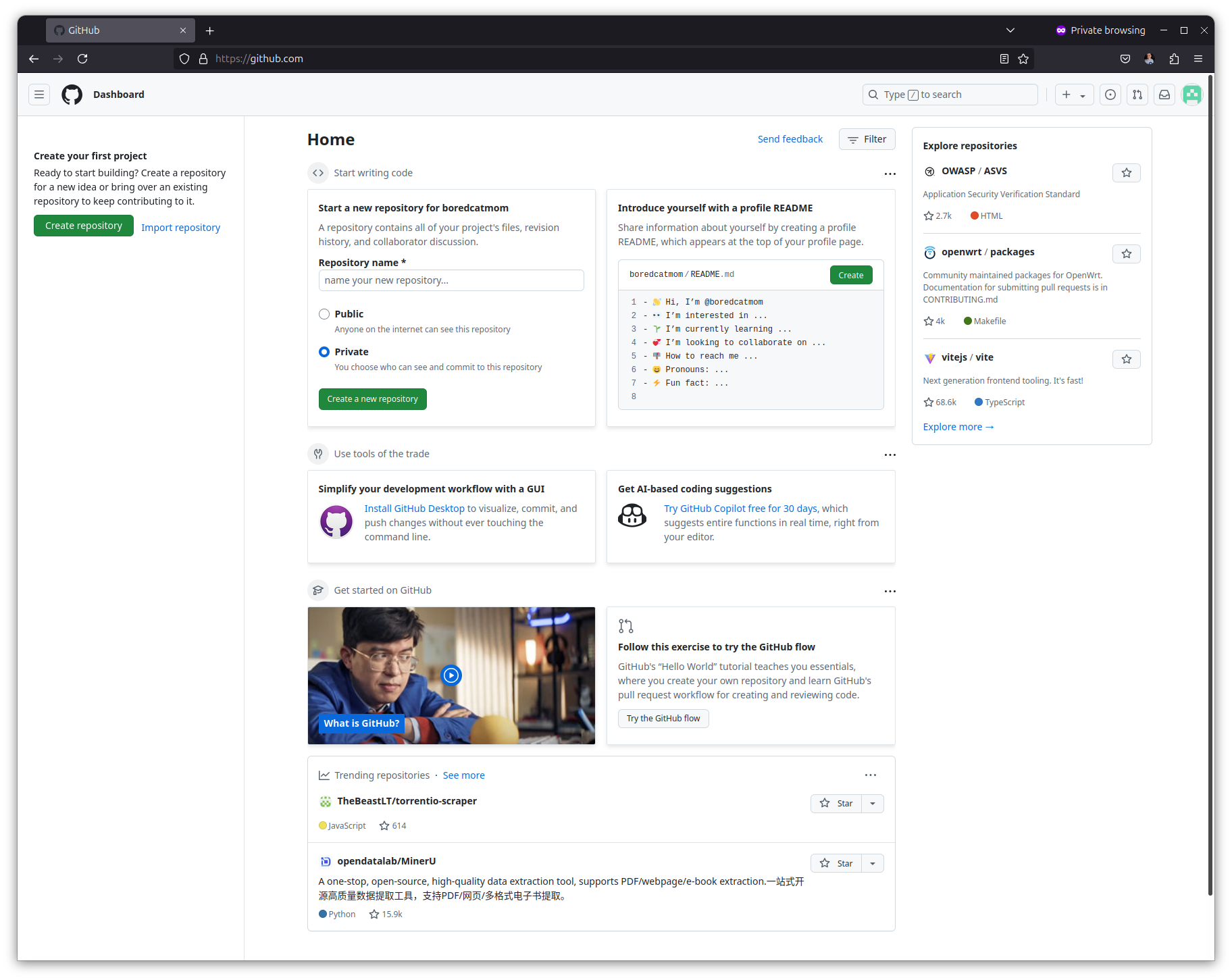The image size is (1232, 980).
Task: Open opendatalab/MinerU repository link
Action: (386, 861)
